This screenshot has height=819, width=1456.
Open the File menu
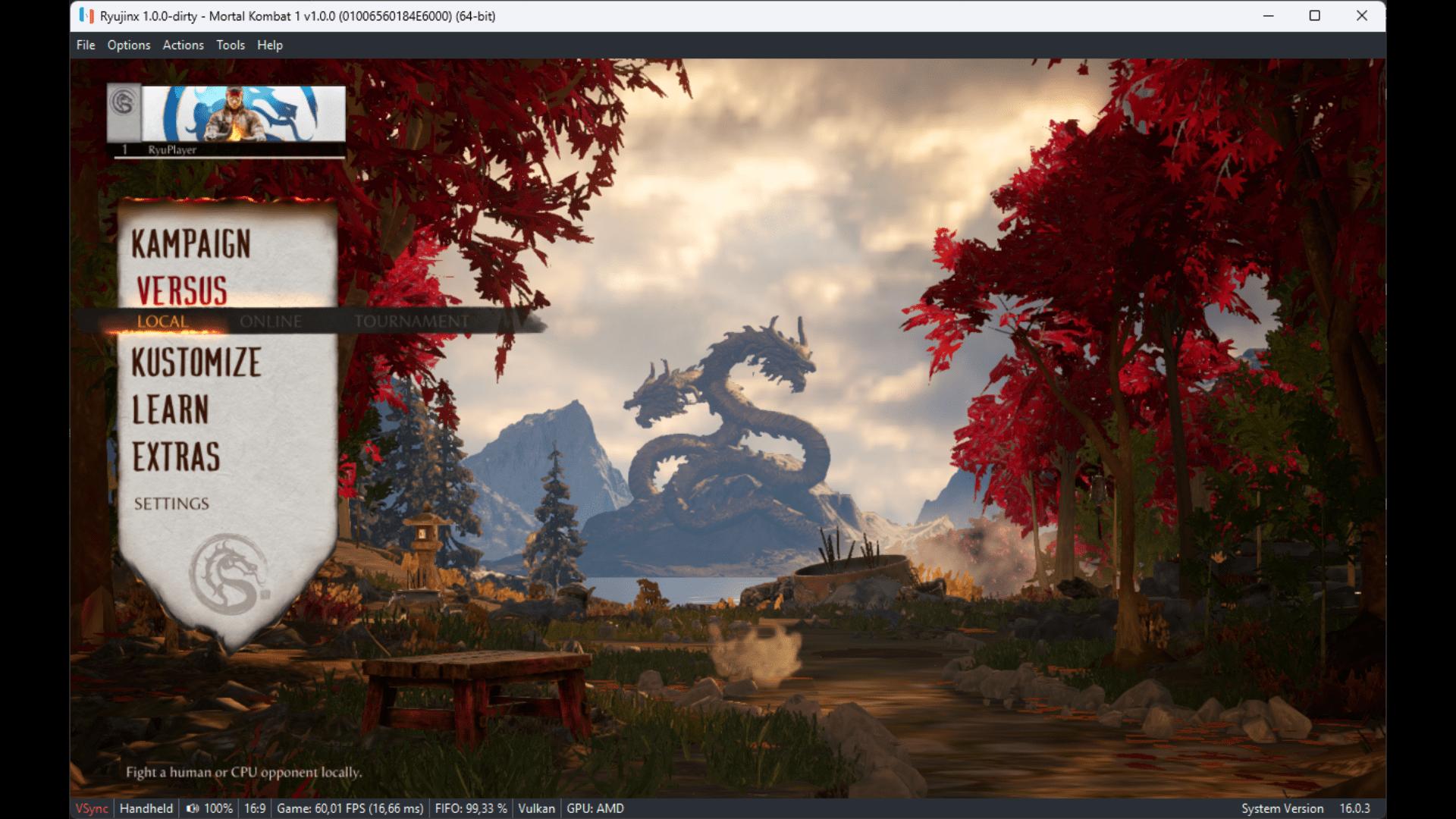point(86,45)
